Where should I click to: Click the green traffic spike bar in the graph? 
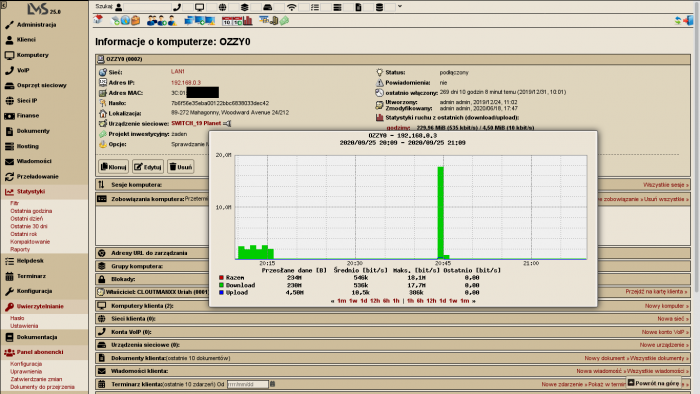tap(441, 212)
